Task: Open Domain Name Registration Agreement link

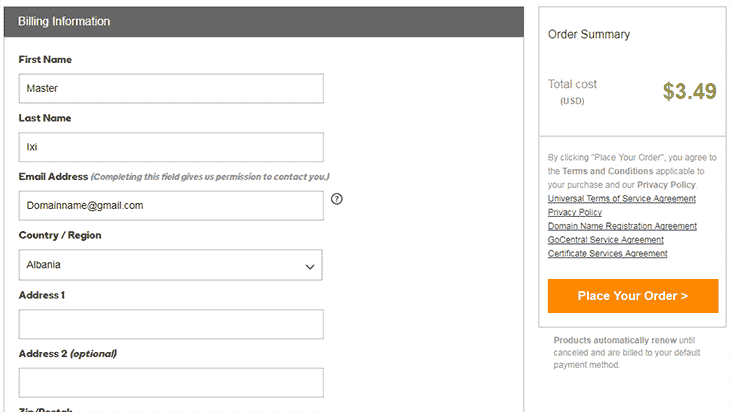Action: (622, 226)
